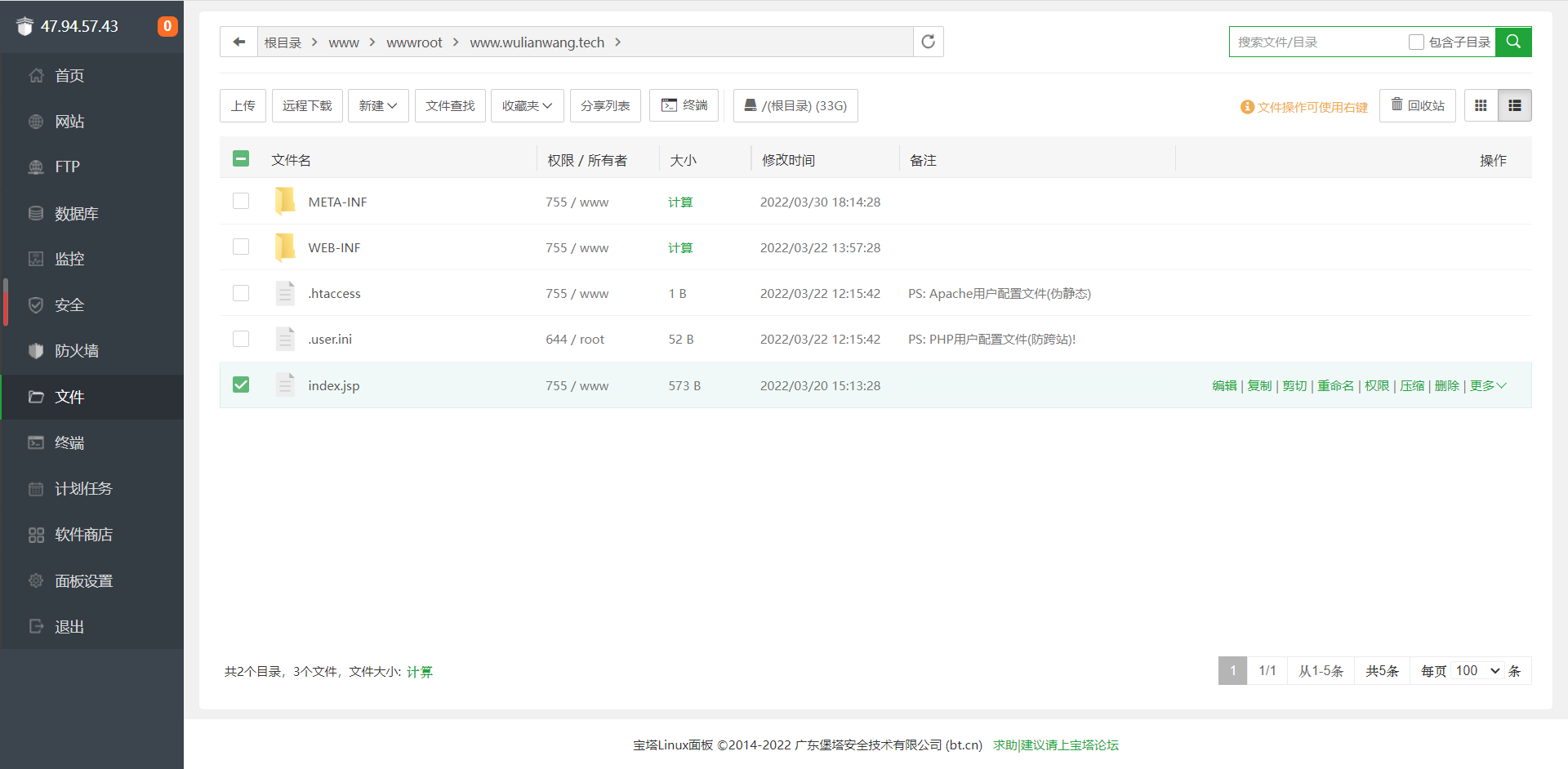Viewport: 1568px width, 769px height.
Task: Click the orange notification badge 0
Action: coord(167,26)
